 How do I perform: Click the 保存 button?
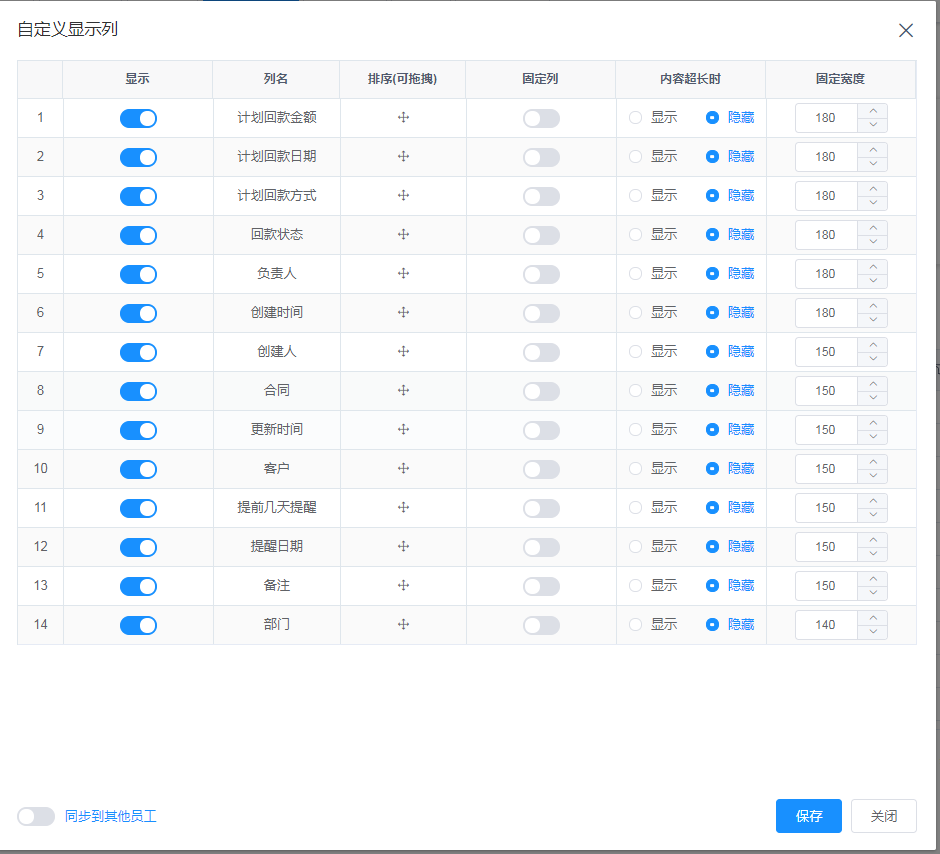coord(808,816)
